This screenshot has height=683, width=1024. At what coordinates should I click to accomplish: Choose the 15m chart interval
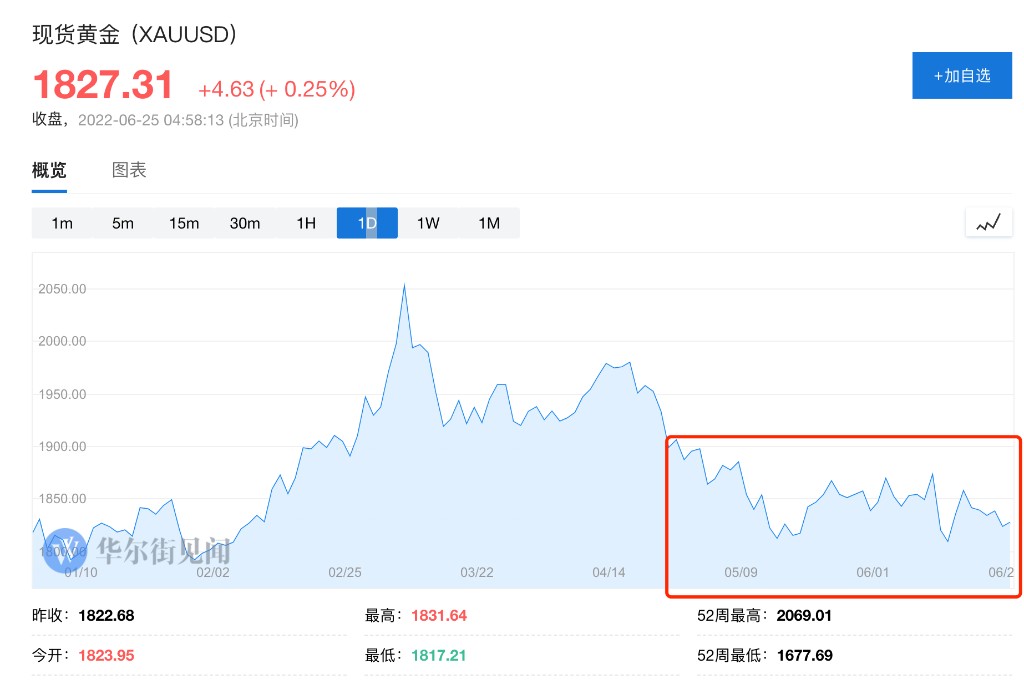(x=184, y=223)
